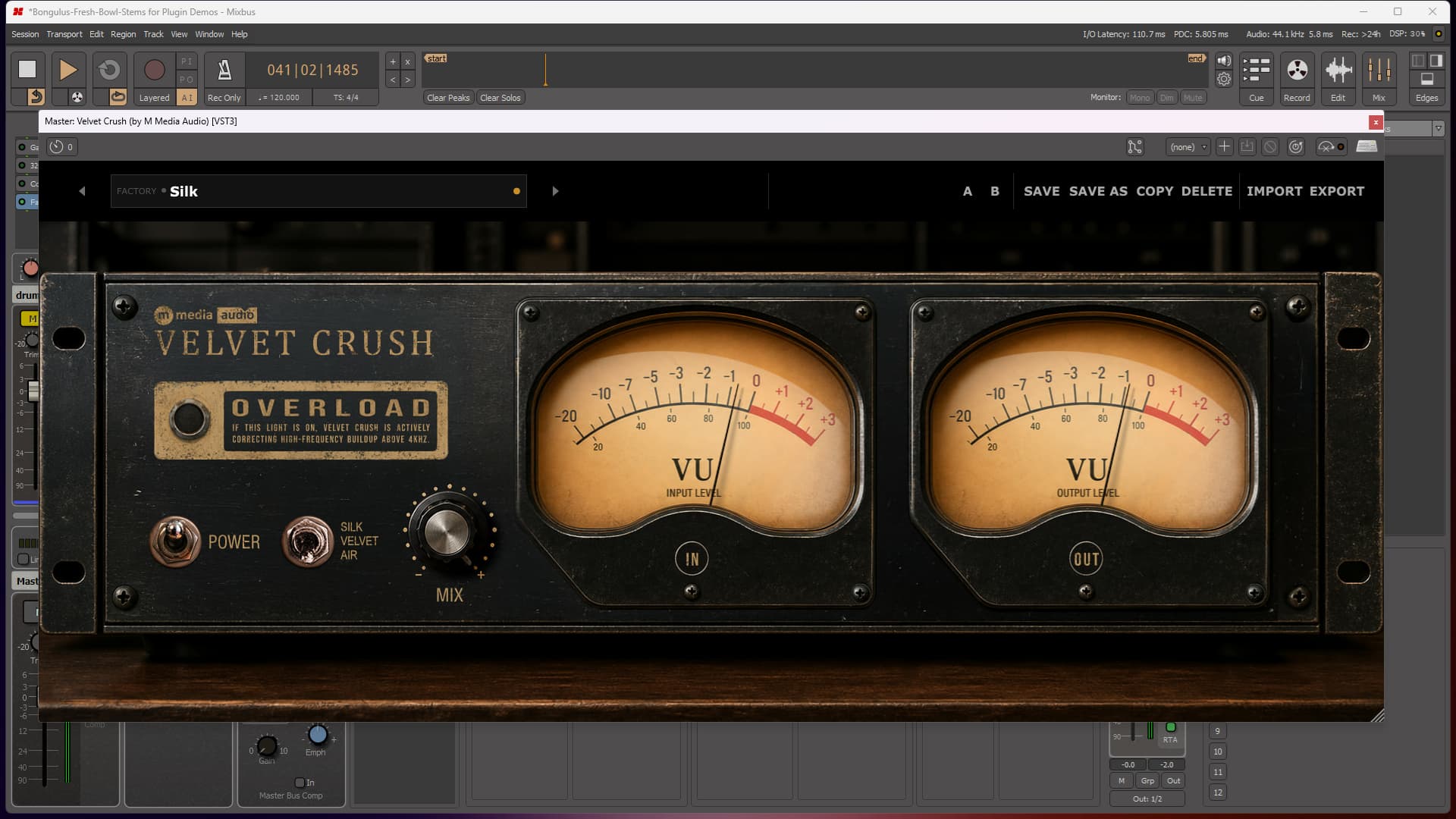Open the Track menu

pos(153,34)
